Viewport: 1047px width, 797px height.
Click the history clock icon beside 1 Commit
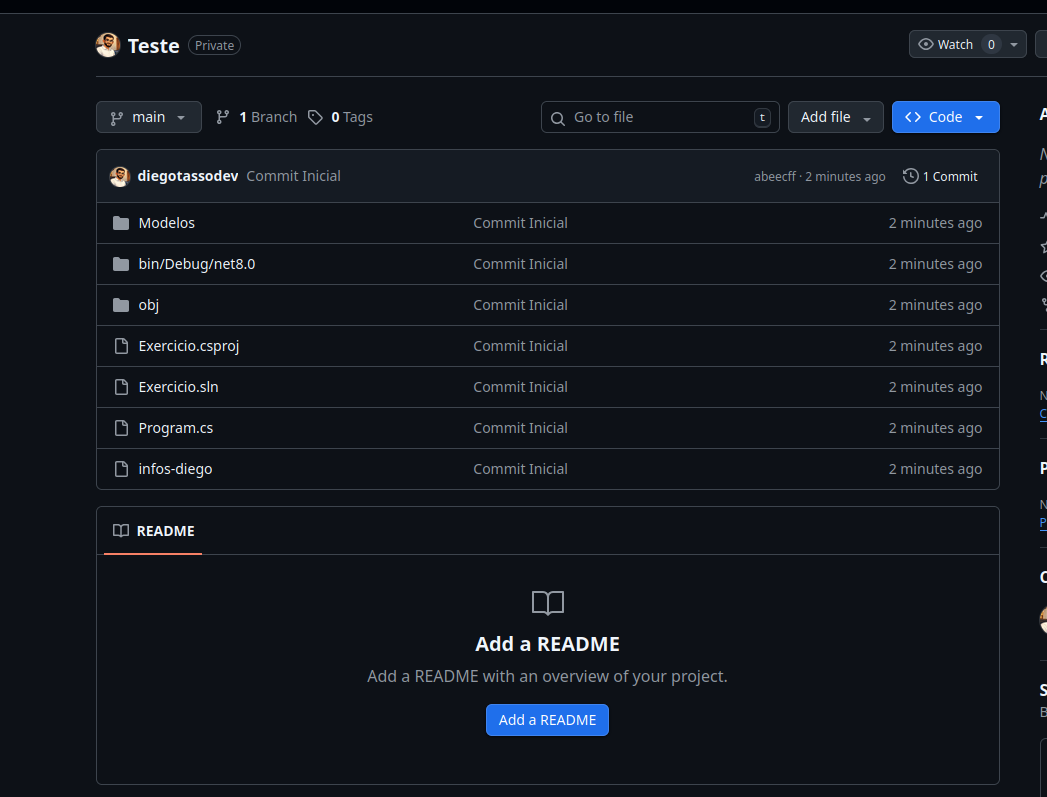[910, 176]
